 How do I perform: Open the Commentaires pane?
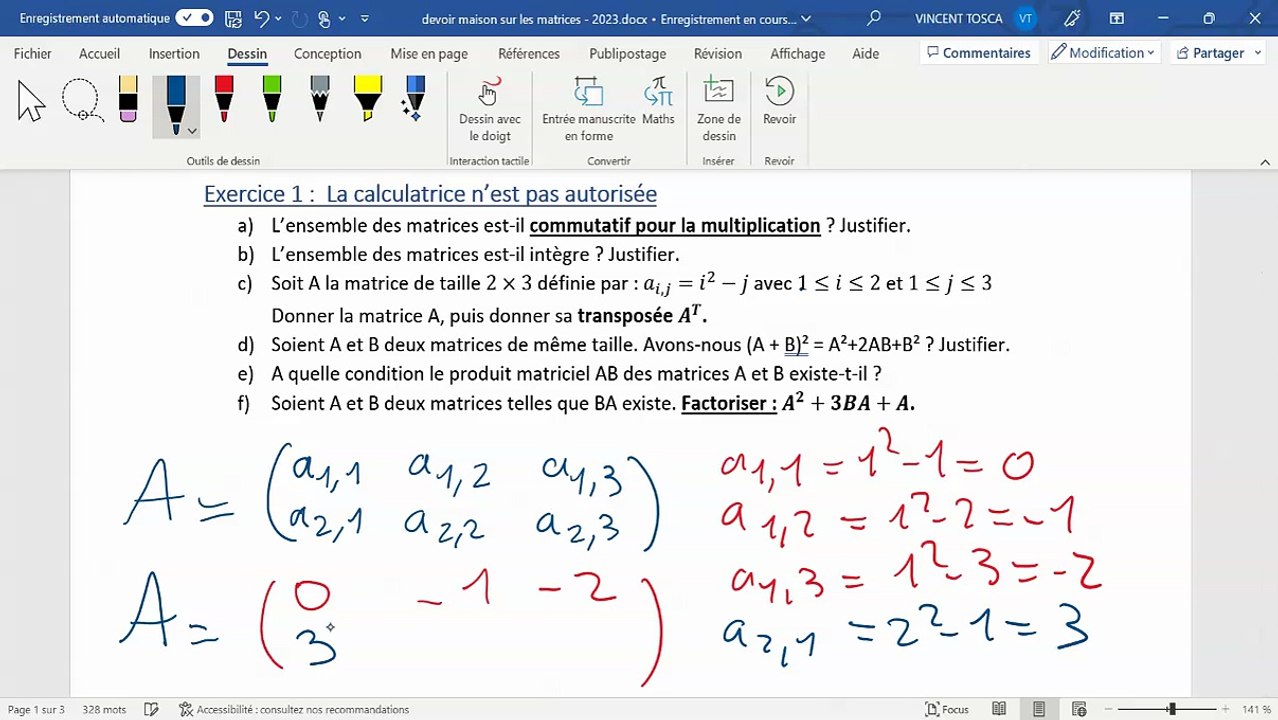click(979, 53)
